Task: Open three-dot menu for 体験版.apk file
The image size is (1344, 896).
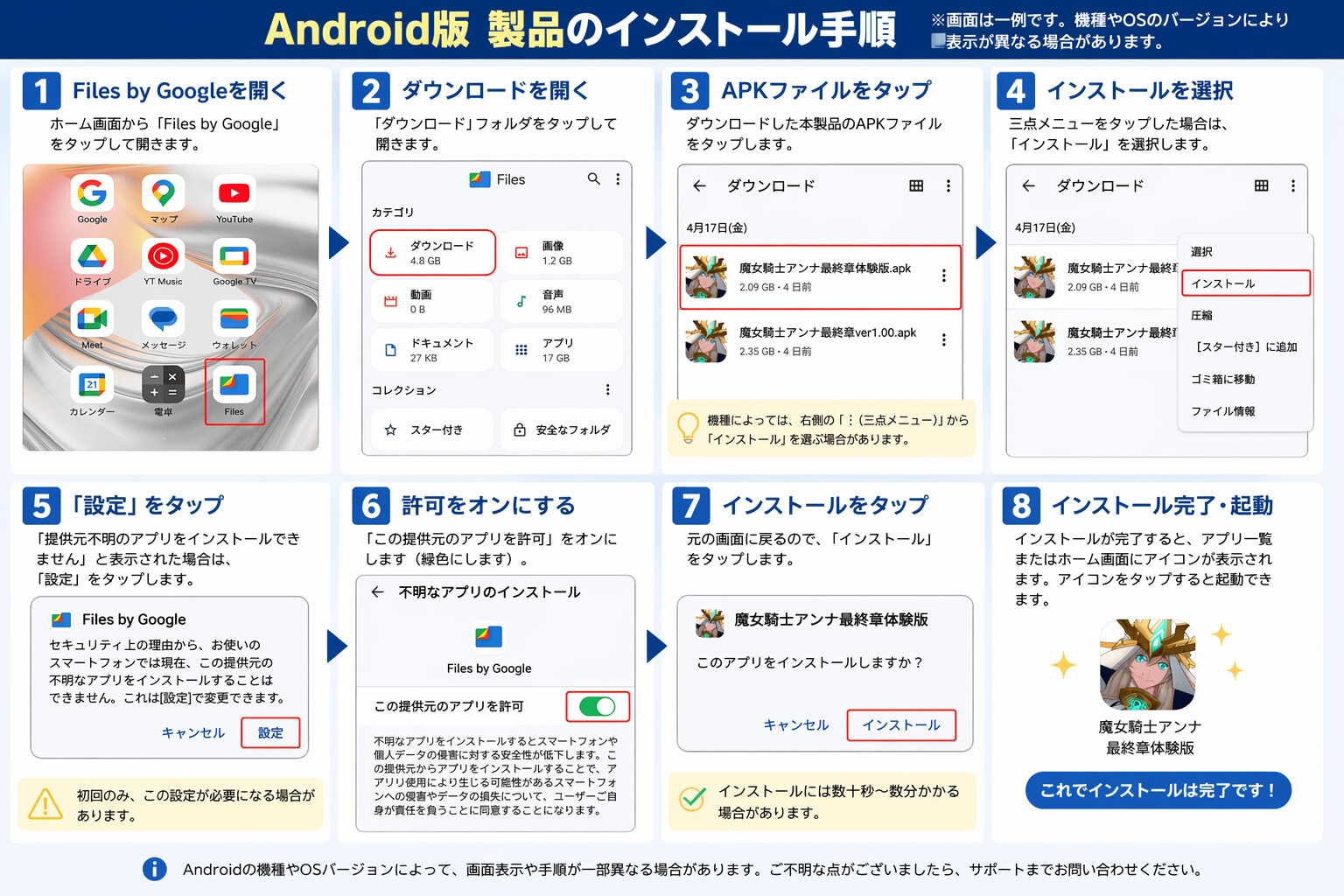Action: click(x=943, y=276)
